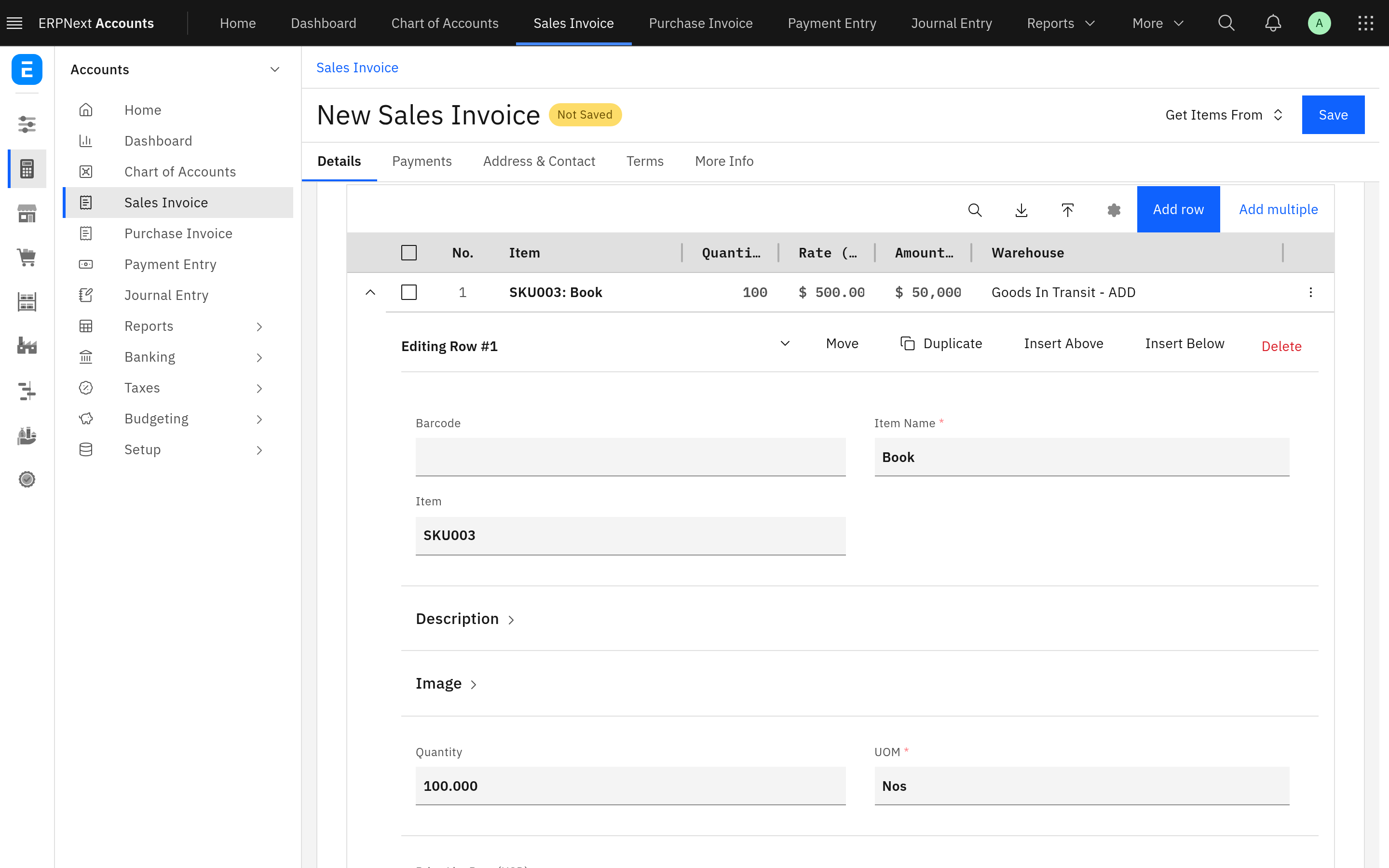Click into the Barcode input field
Image resolution: width=1389 pixels, height=868 pixels.
[x=630, y=457]
